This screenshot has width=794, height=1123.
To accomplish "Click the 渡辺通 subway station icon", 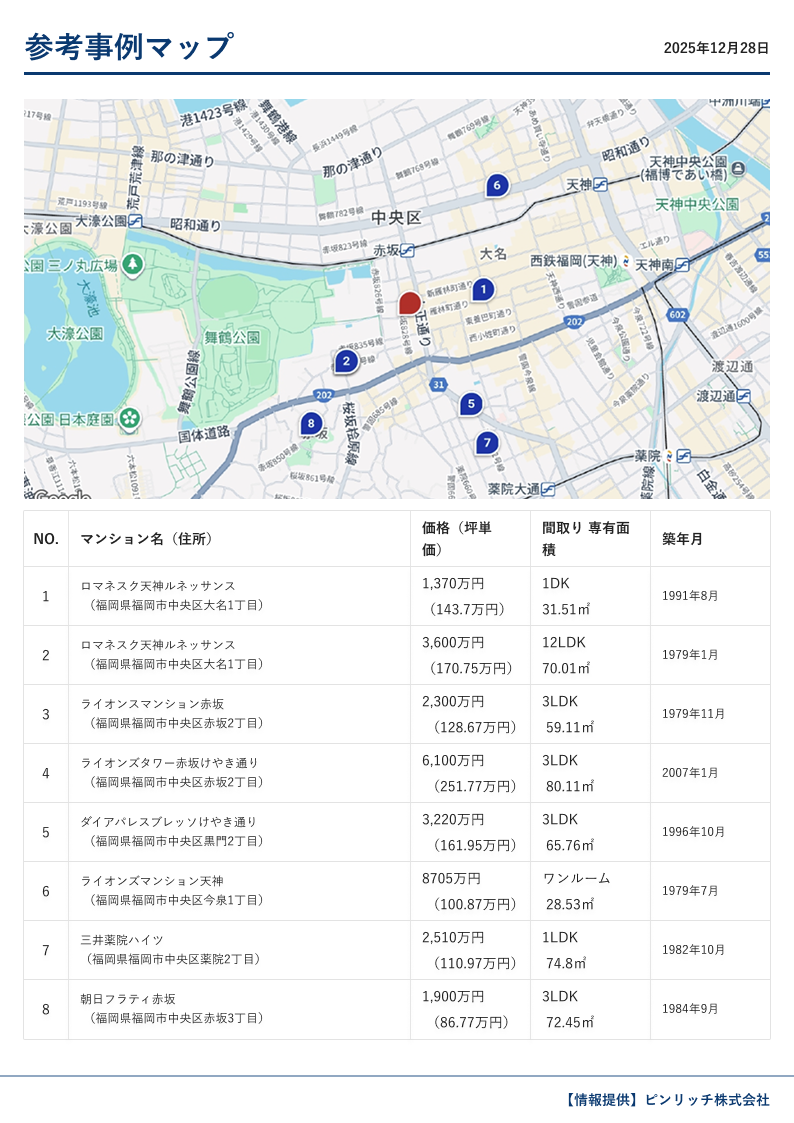I will click(x=743, y=395).
